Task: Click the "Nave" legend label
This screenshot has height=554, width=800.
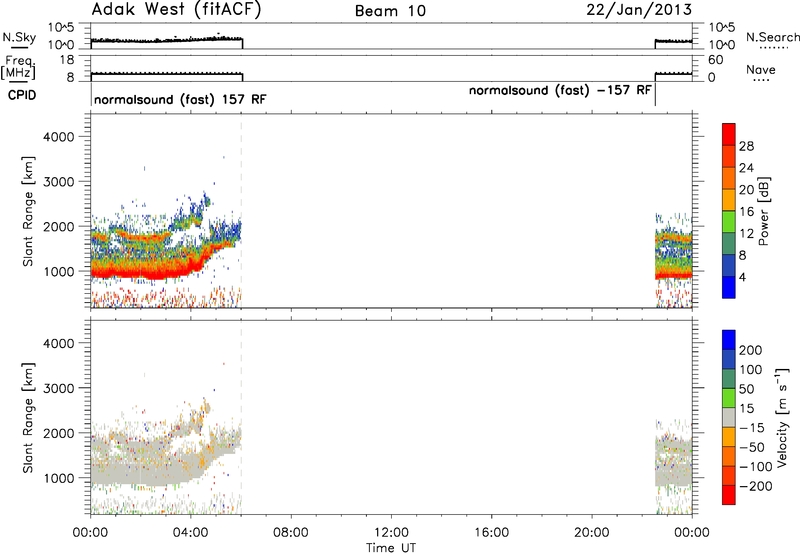Action: pyautogui.click(x=761, y=69)
